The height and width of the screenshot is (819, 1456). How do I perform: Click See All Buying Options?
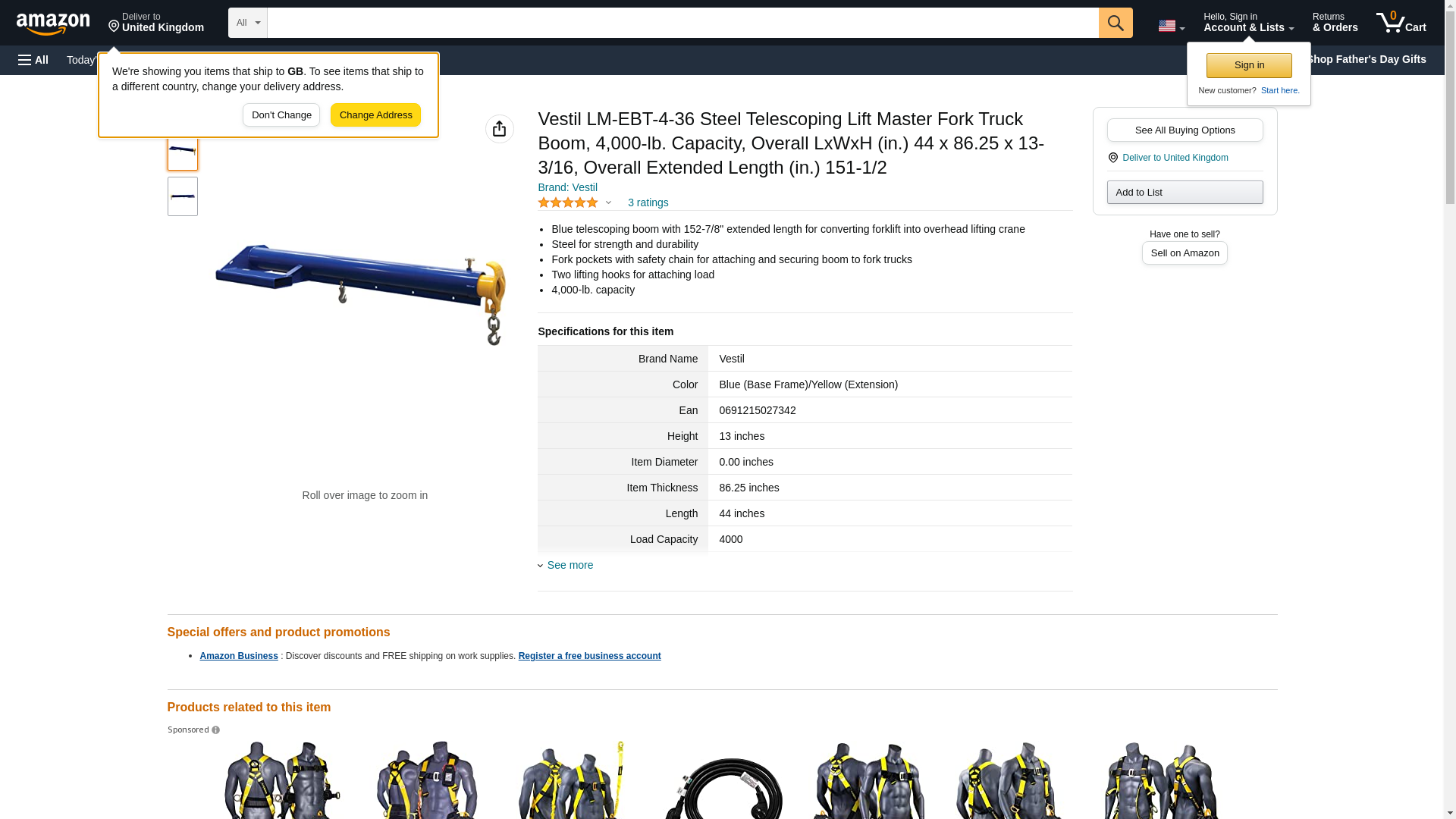tap(1185, 130)
